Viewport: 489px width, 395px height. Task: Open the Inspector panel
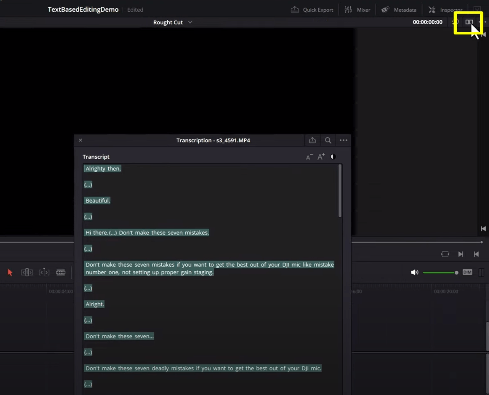[x=445, y=10]
